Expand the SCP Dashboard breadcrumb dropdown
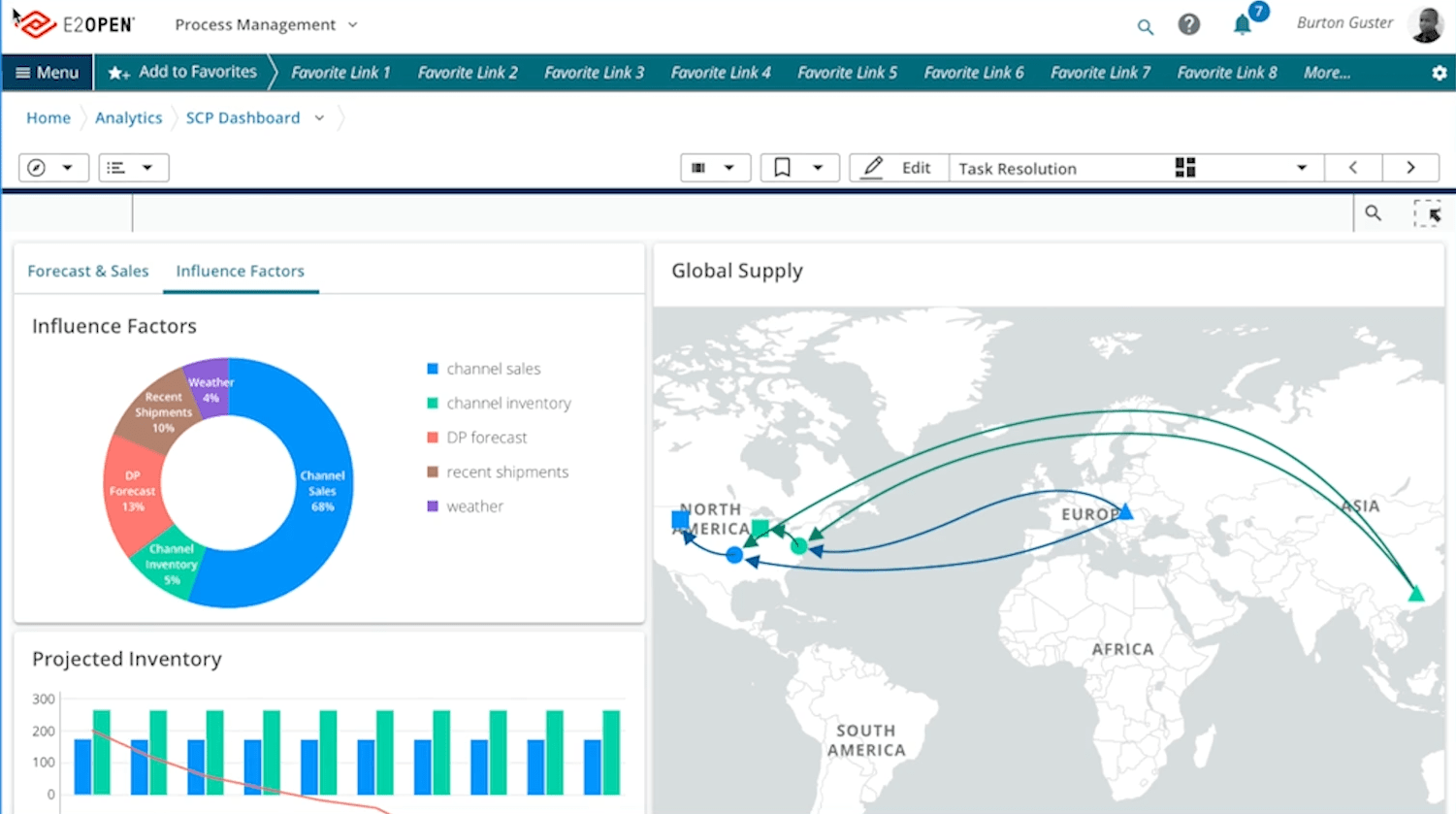 [x=319, y=117]
